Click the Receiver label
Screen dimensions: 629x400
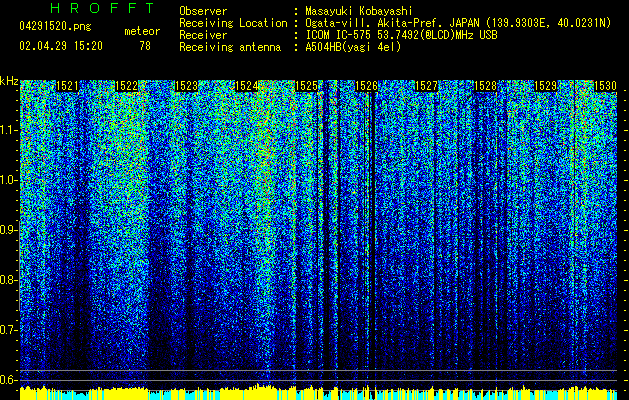click(x=203, y=35)
